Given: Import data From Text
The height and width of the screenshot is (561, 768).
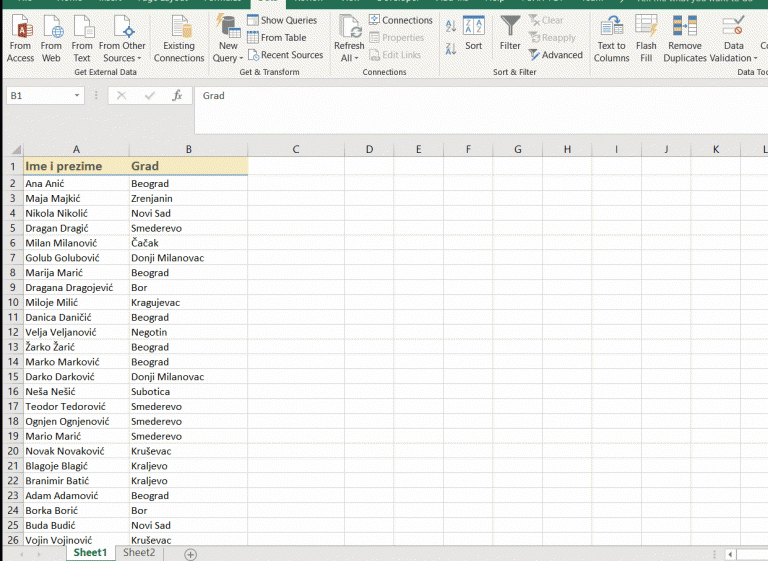Looking at the screenshot, I should point(82,39).
